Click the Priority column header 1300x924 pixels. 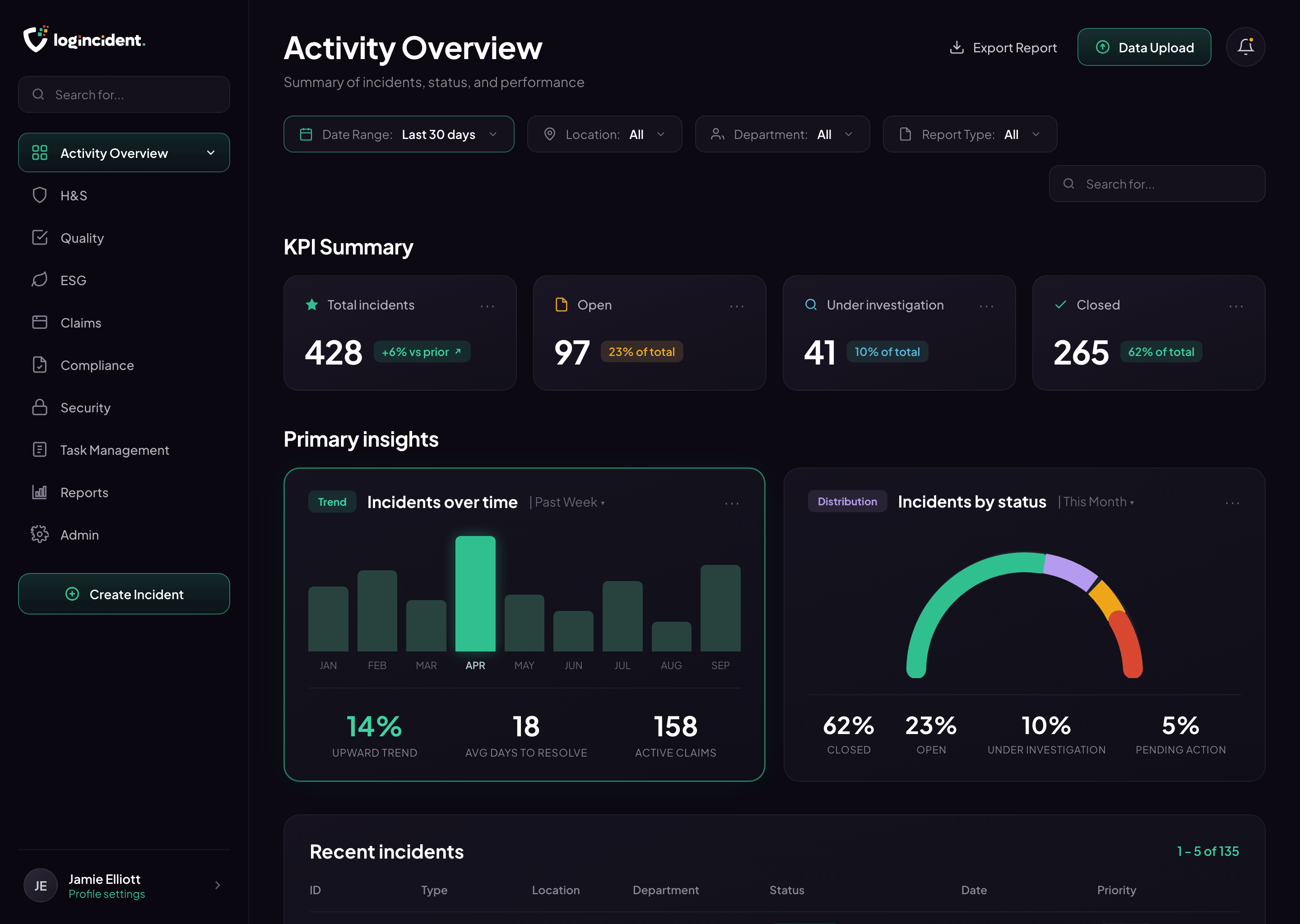[x=1116, y=890]
